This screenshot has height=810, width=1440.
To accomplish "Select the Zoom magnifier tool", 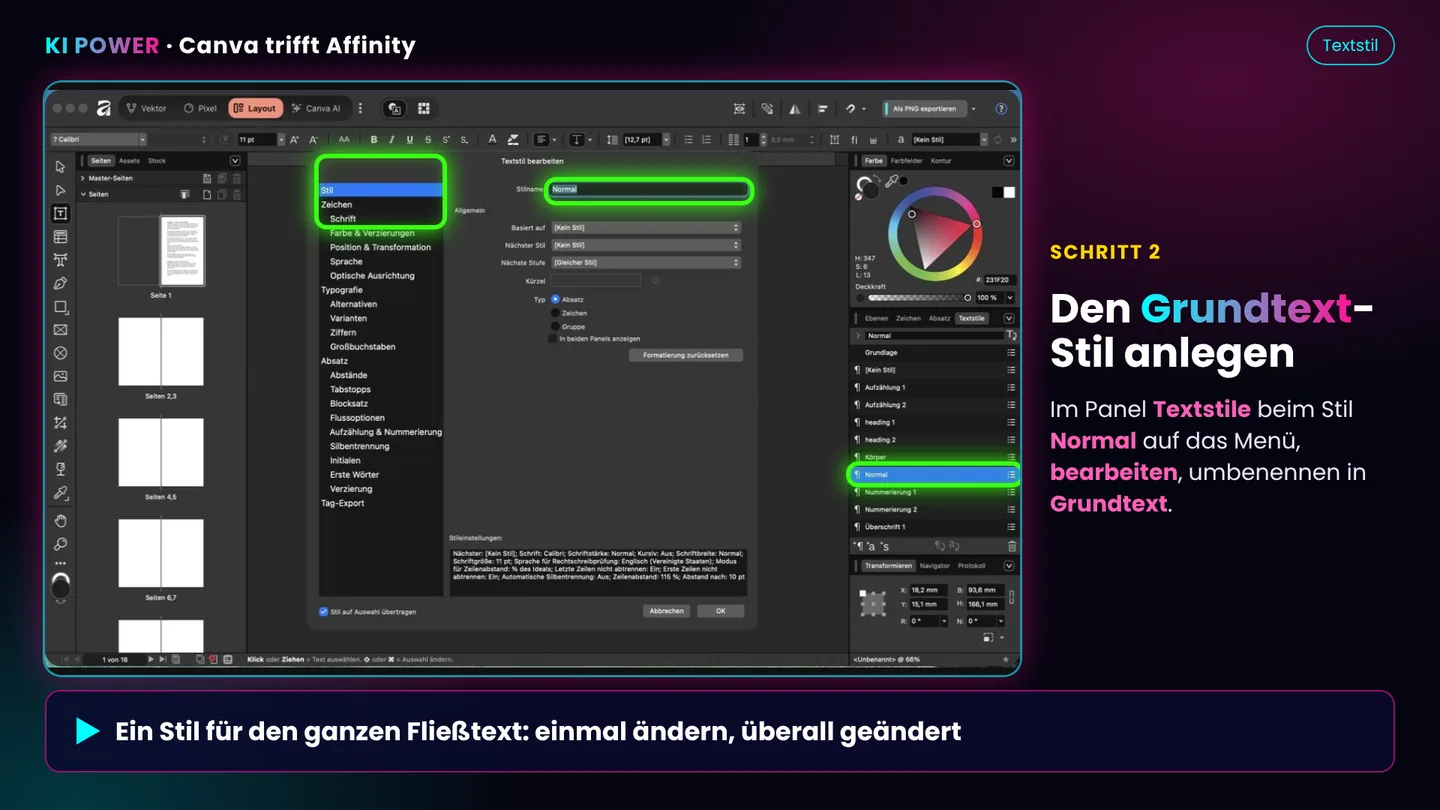I will (x=60, y=544).
